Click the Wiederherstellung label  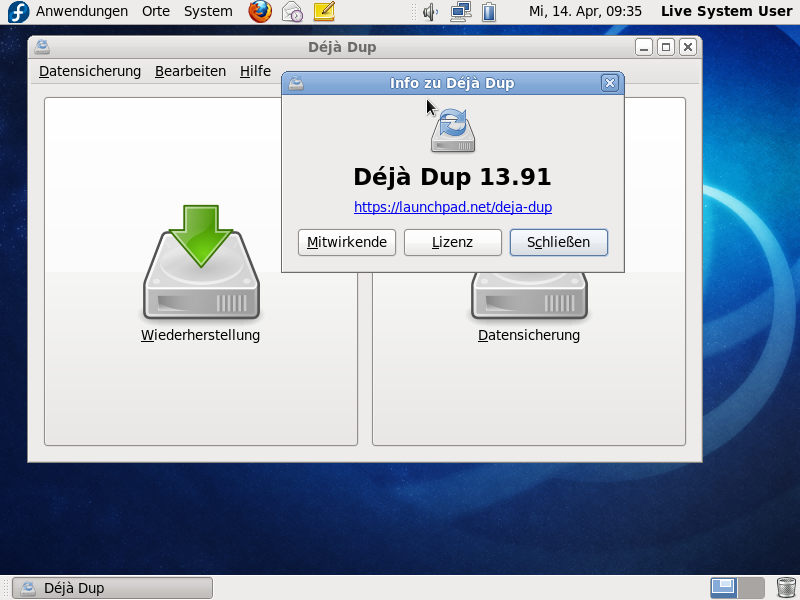(201, 335)
